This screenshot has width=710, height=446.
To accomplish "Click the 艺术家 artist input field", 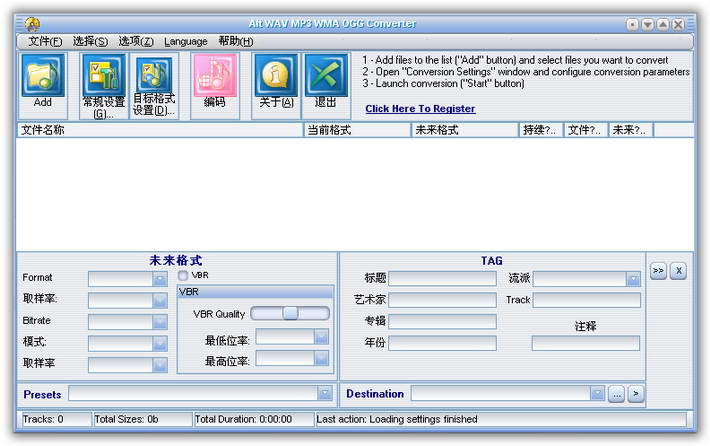I will click(442, 300).
